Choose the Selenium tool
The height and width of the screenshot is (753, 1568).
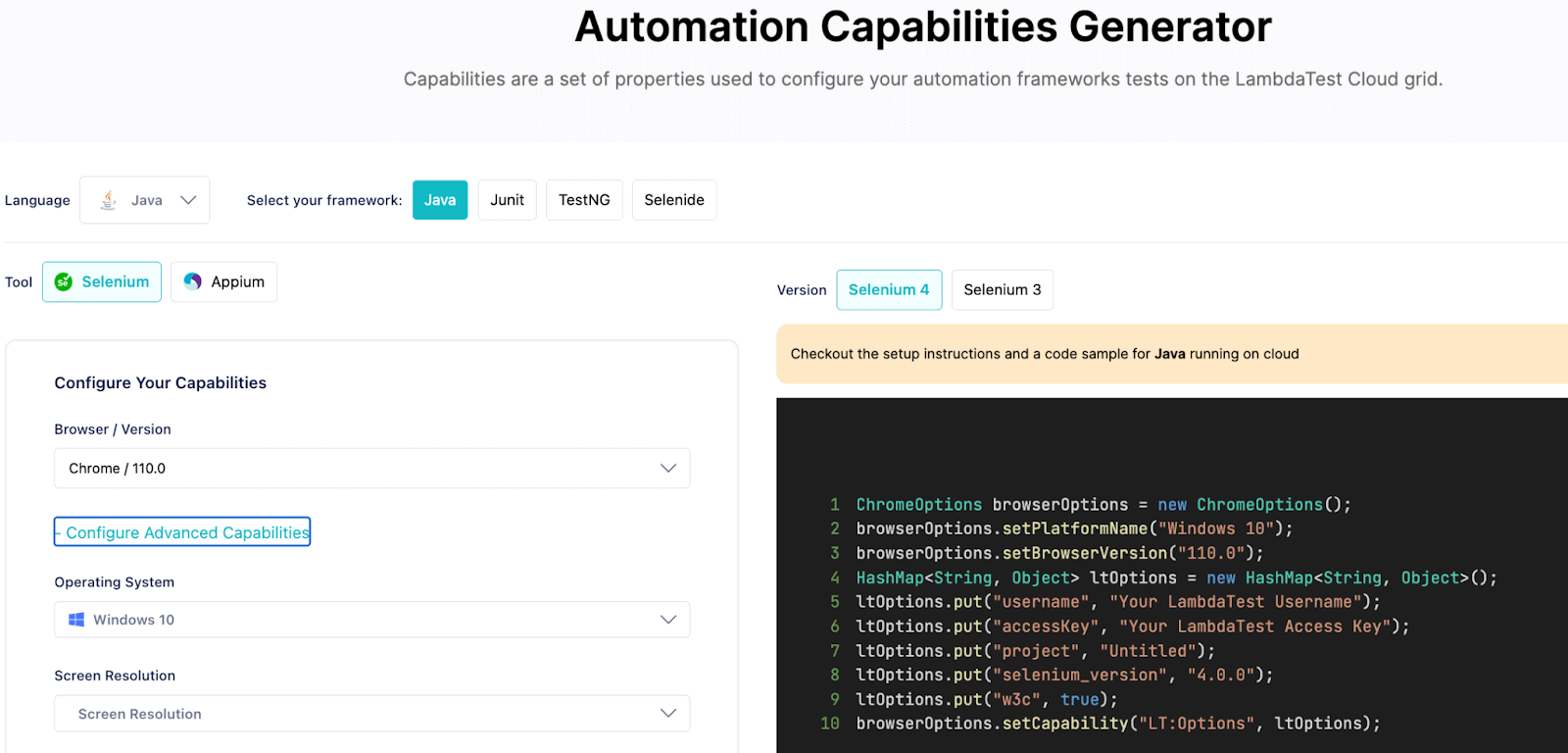coord(102,282)
